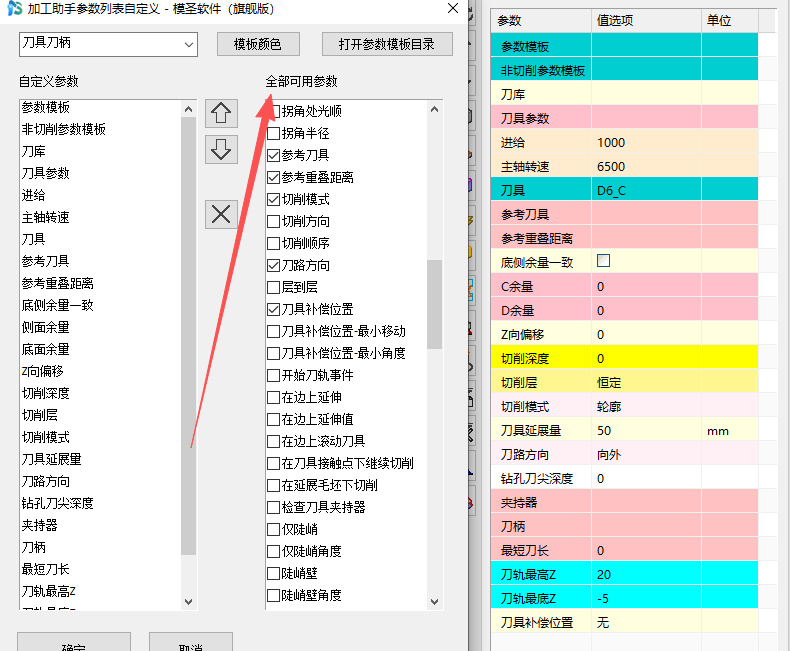The image size is (790, 651).
Task: Enable the 仅陡峭 checkbox
Action: point(274,530)
